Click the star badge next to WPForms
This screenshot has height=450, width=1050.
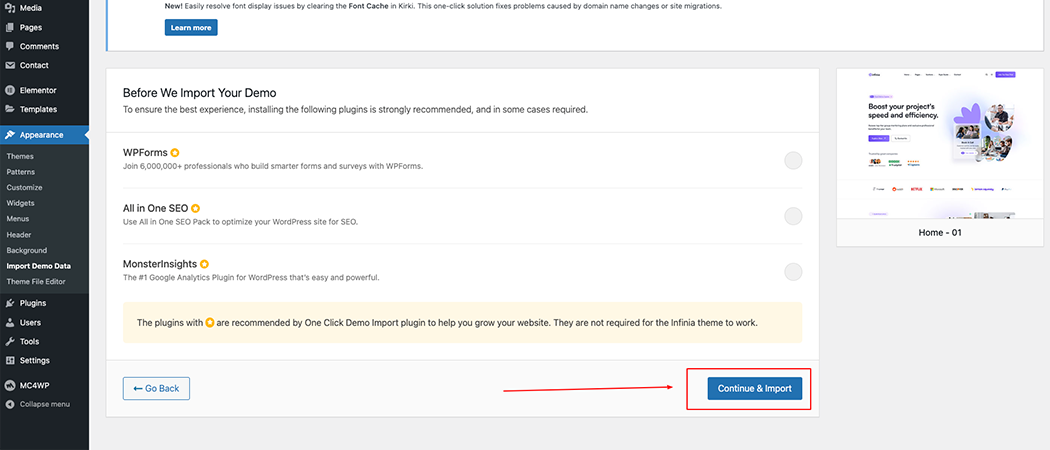[175, 153]
